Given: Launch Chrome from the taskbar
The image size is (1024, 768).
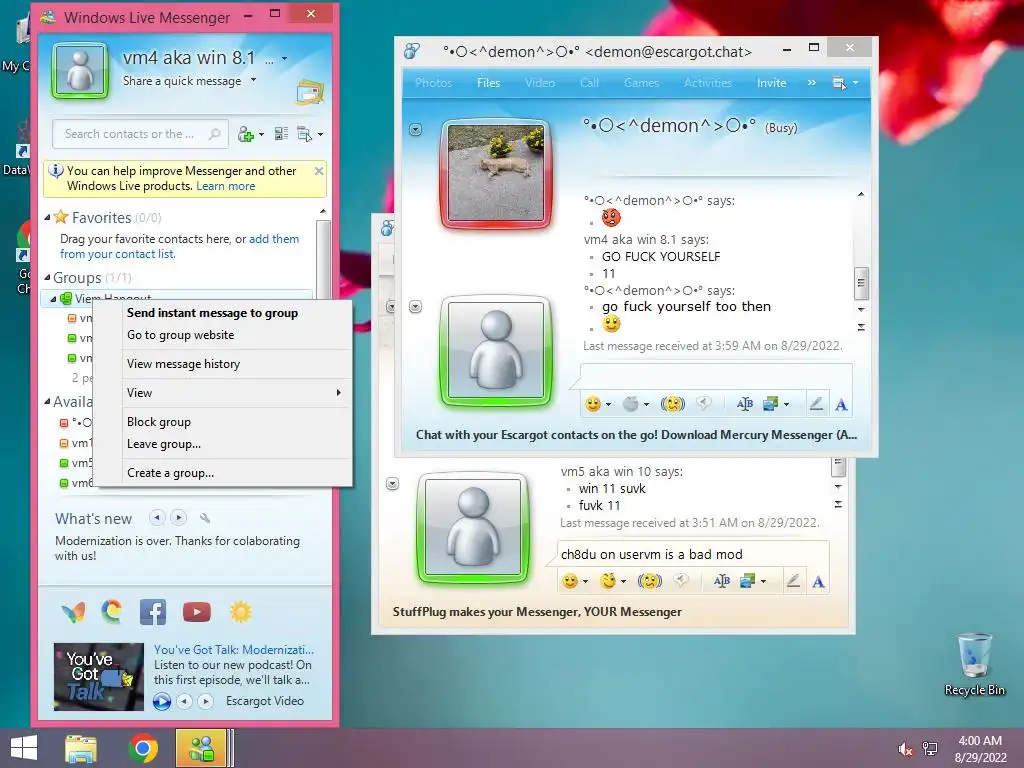Looking at the screenshot, I should coord(143,748).
